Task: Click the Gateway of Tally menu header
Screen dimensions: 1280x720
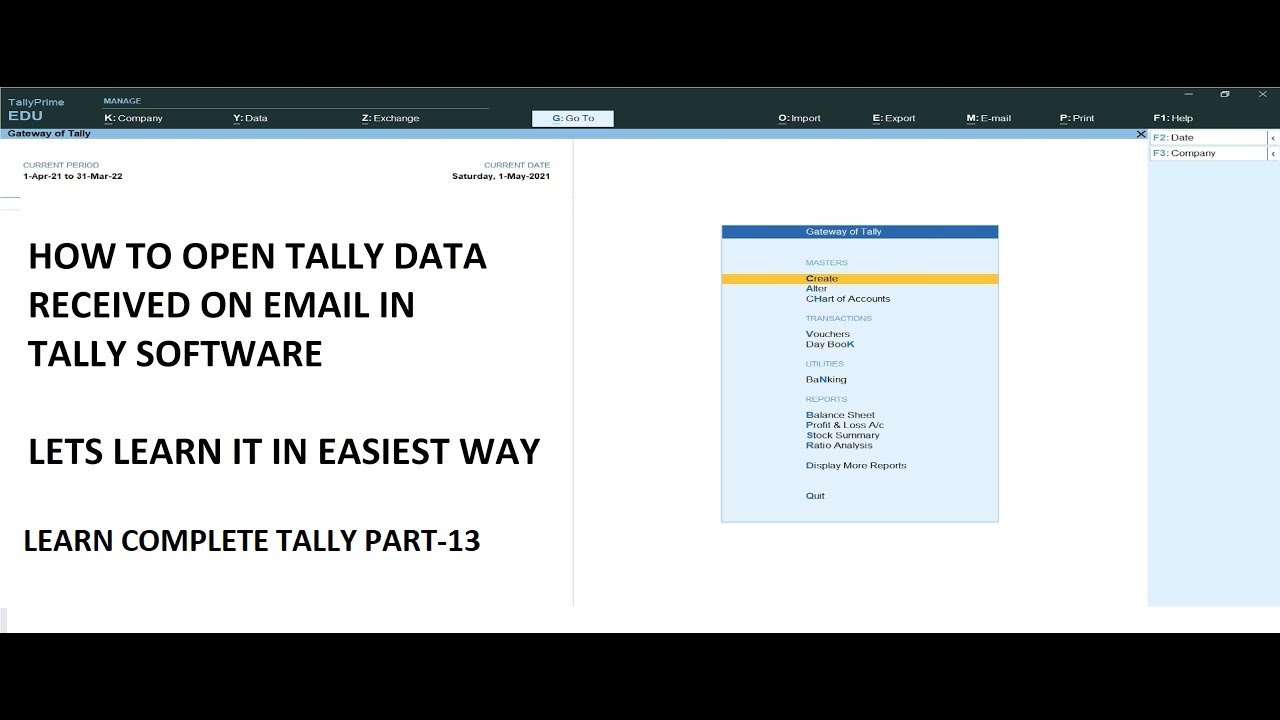Action: pyautogui.click(x=860, y=232)
